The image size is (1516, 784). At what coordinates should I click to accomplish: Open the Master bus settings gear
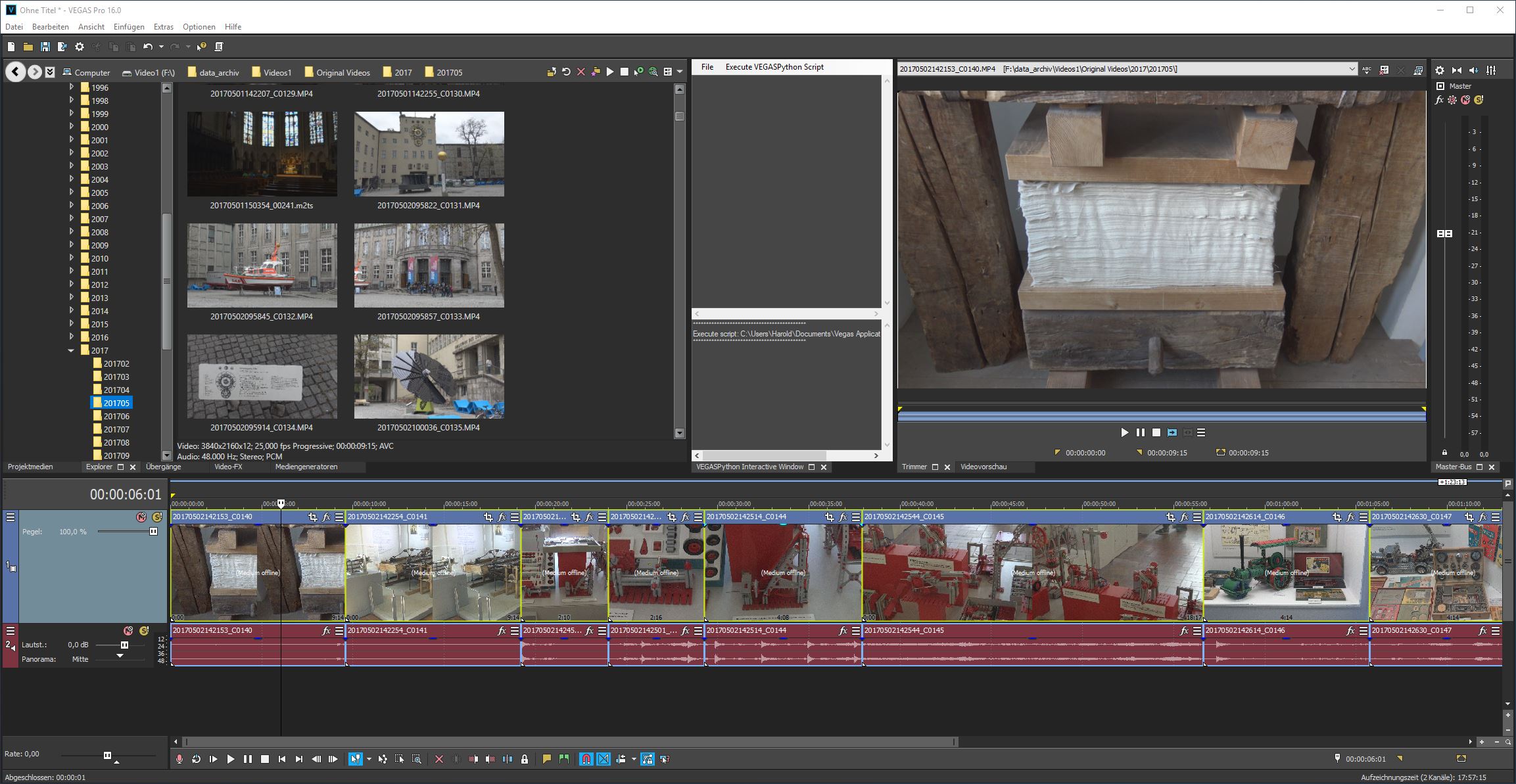click(1440, 70)
